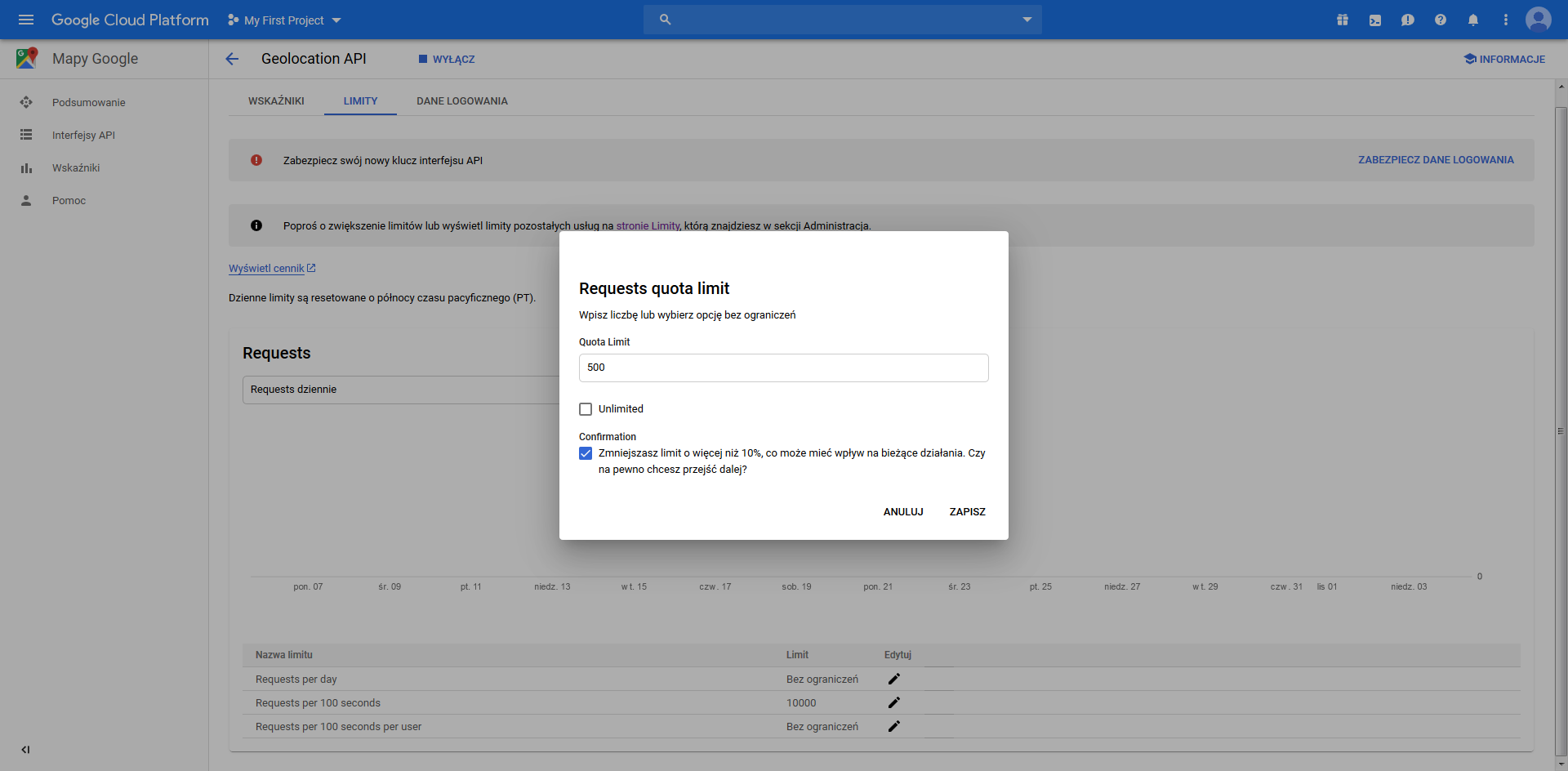
Task: Switch to the WSKAŹNIKI tab
Action: point(276,101)
